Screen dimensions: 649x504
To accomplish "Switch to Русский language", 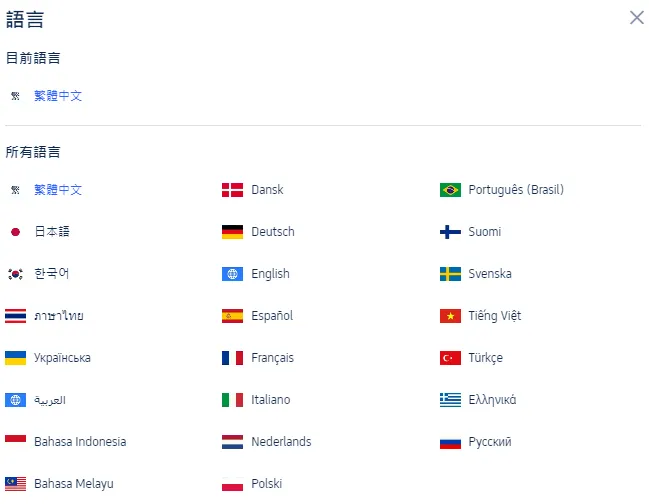I will click(x=490, y=442).
